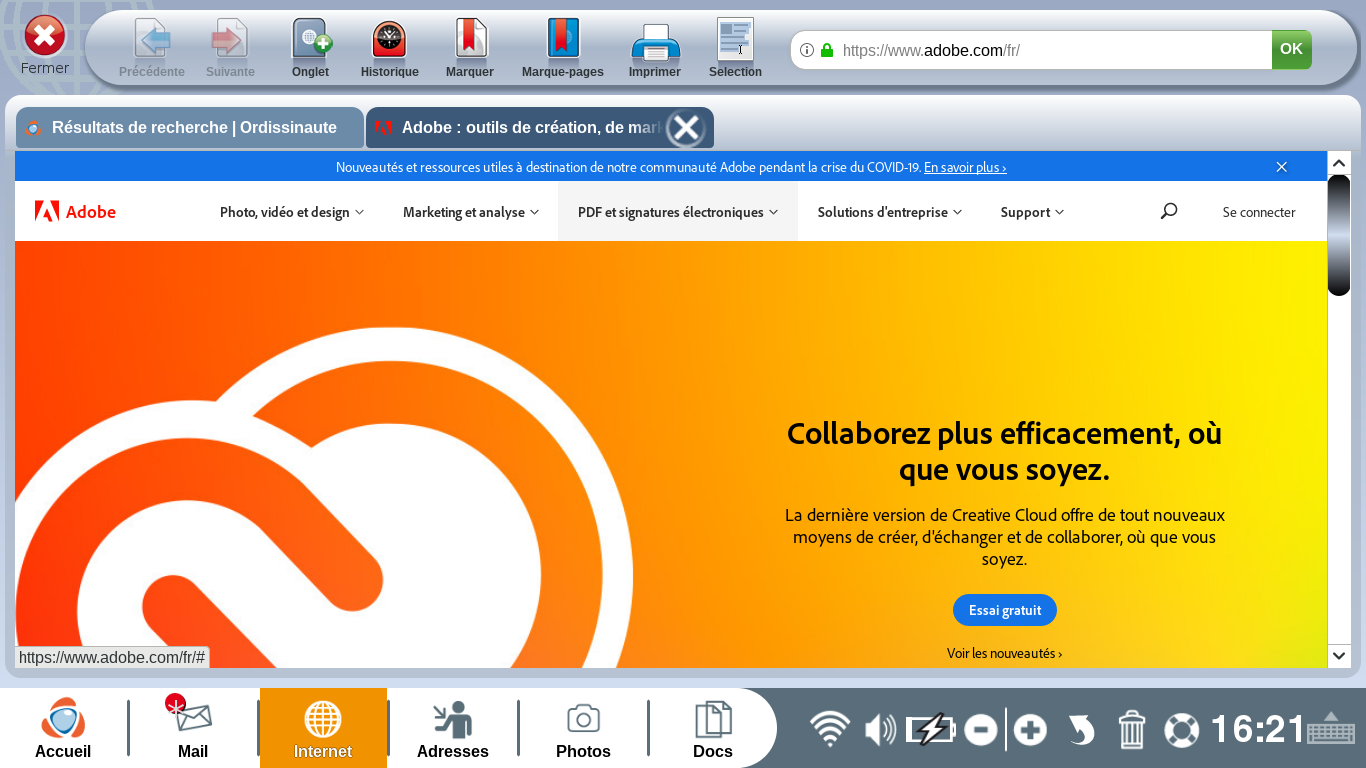Click the URL address field
This screenshot has height=768, width=1366.
(1050, 50)
